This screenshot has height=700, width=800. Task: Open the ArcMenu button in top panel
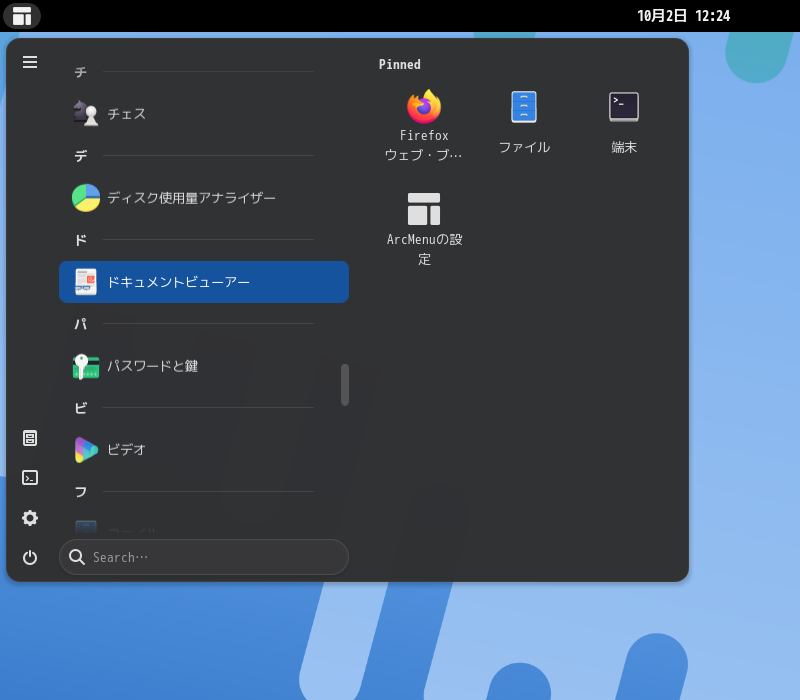[x=22, y=16]
